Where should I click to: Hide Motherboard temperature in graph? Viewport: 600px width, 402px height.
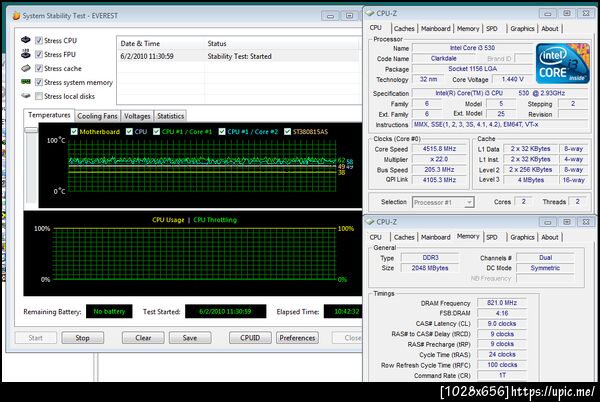[x=74, y=132]
